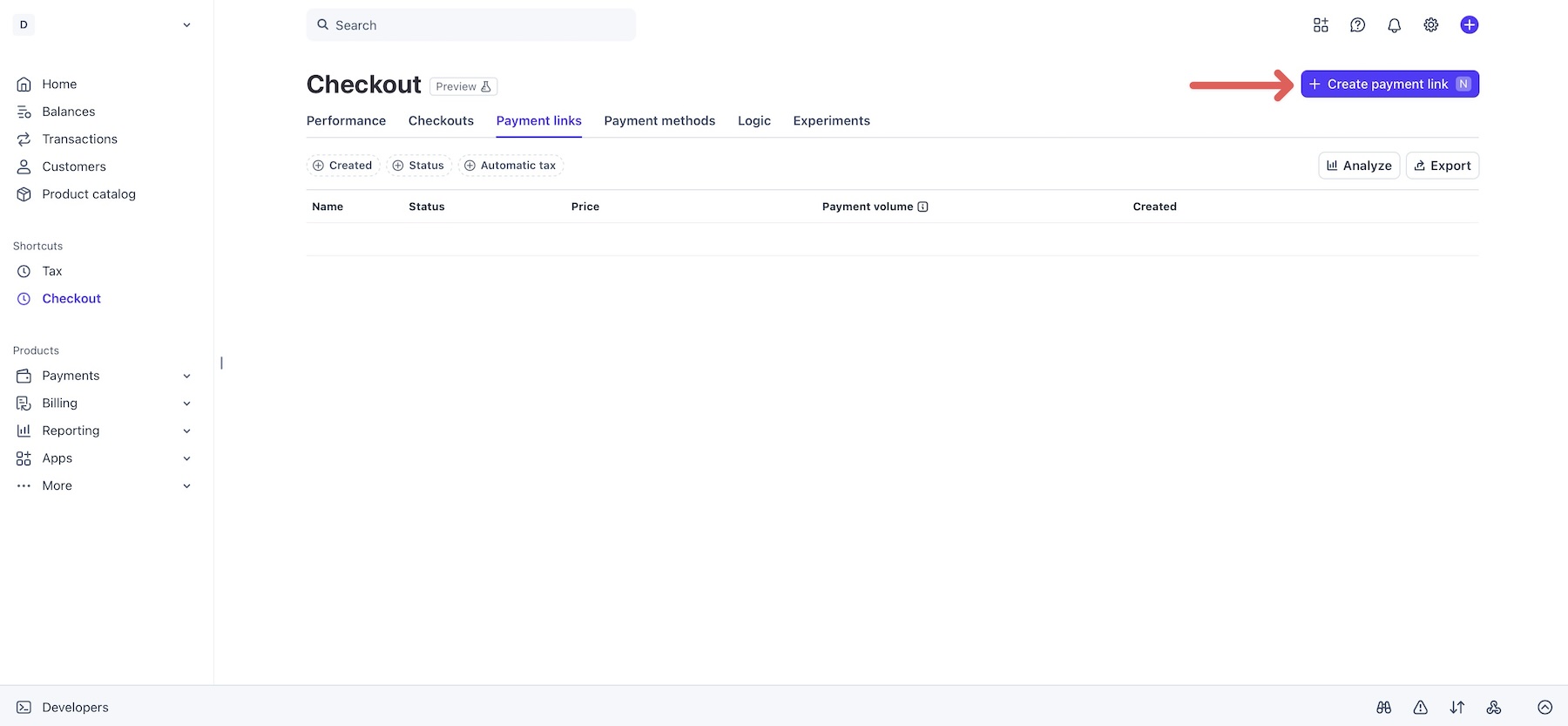The image size is (1568, 726).
Task: Click the round purple plus create icon
Action: tap(1469, 25)
